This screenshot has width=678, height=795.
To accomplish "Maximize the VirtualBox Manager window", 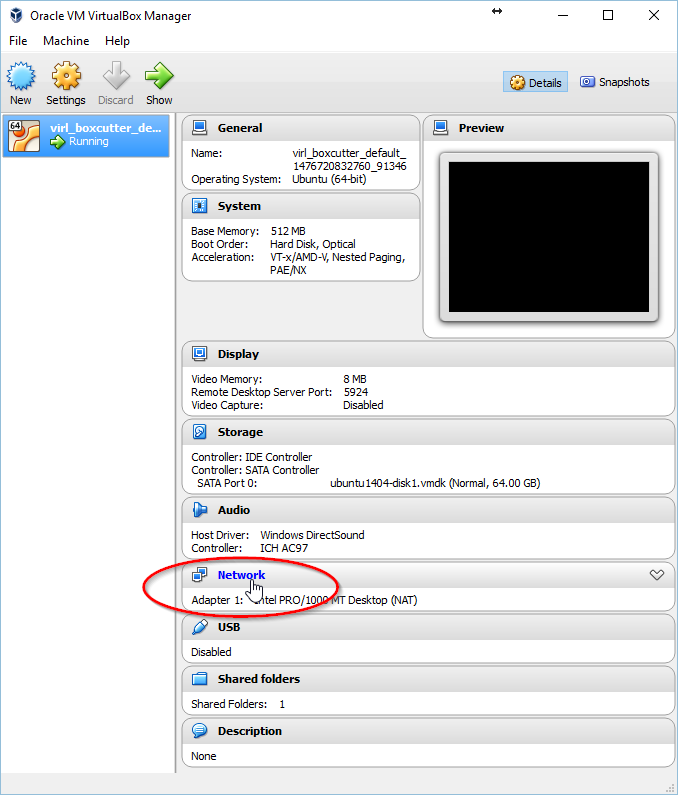I will pyautogui.click(x=608, y=15).
